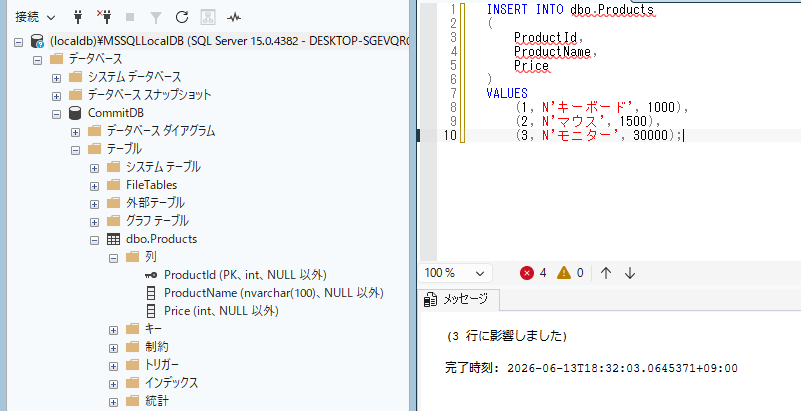Click the N'キーボード' string literal
Viewport: 801px width, 411px height.
(589, 108)
